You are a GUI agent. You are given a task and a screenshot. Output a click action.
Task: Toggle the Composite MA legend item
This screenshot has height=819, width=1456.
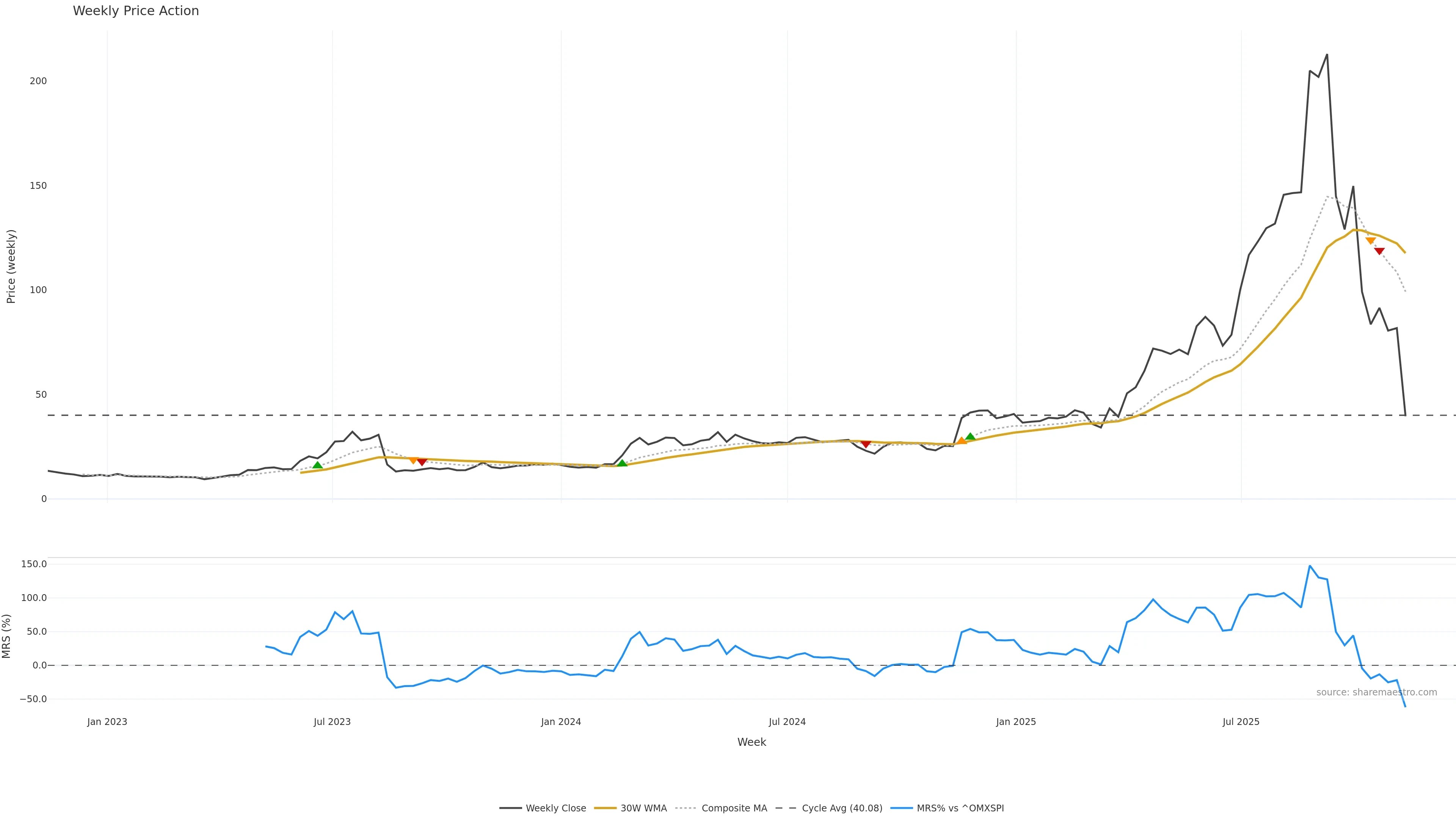click(734, 808)
